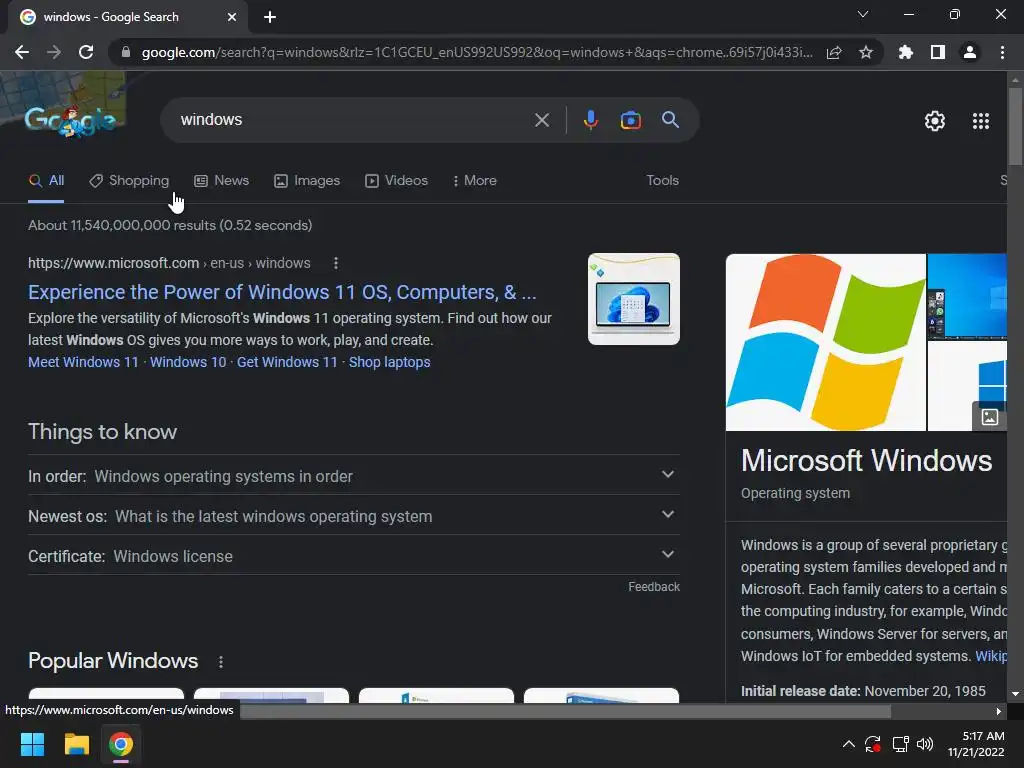Click the browser forward arrow

coord(54,52)
